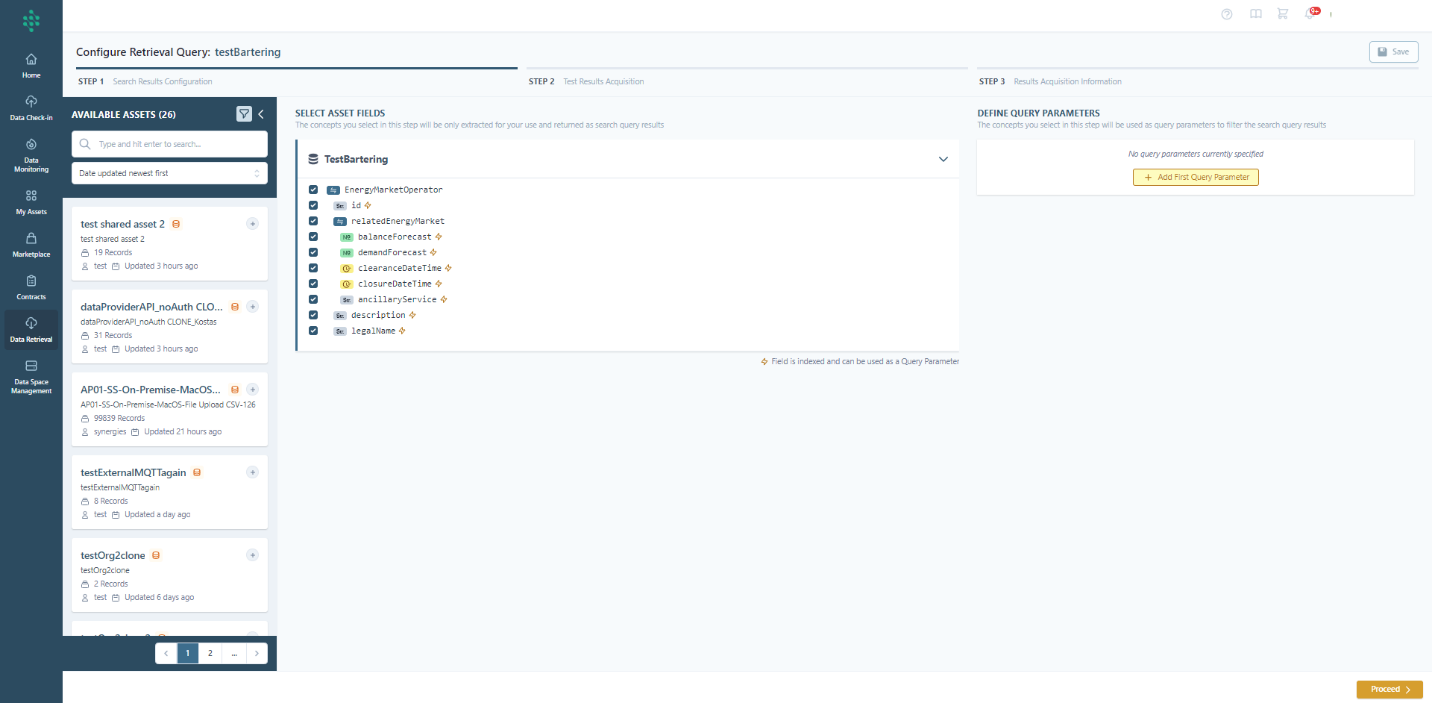Deselect the legalName field checkbox
Image resolution: width=1432 pixels, height=703 pixels.
313,331
